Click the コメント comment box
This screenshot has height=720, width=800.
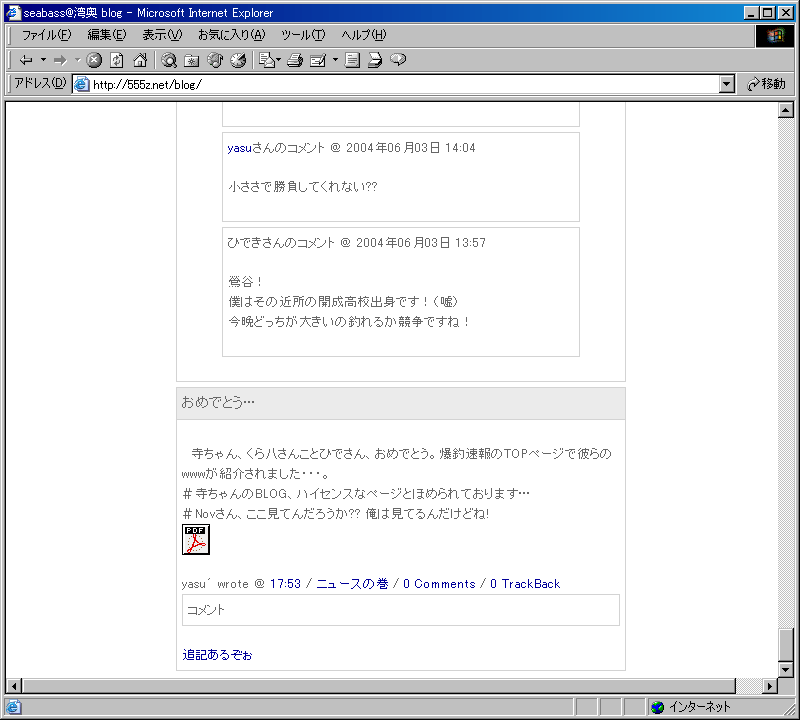tap(401, 610)
